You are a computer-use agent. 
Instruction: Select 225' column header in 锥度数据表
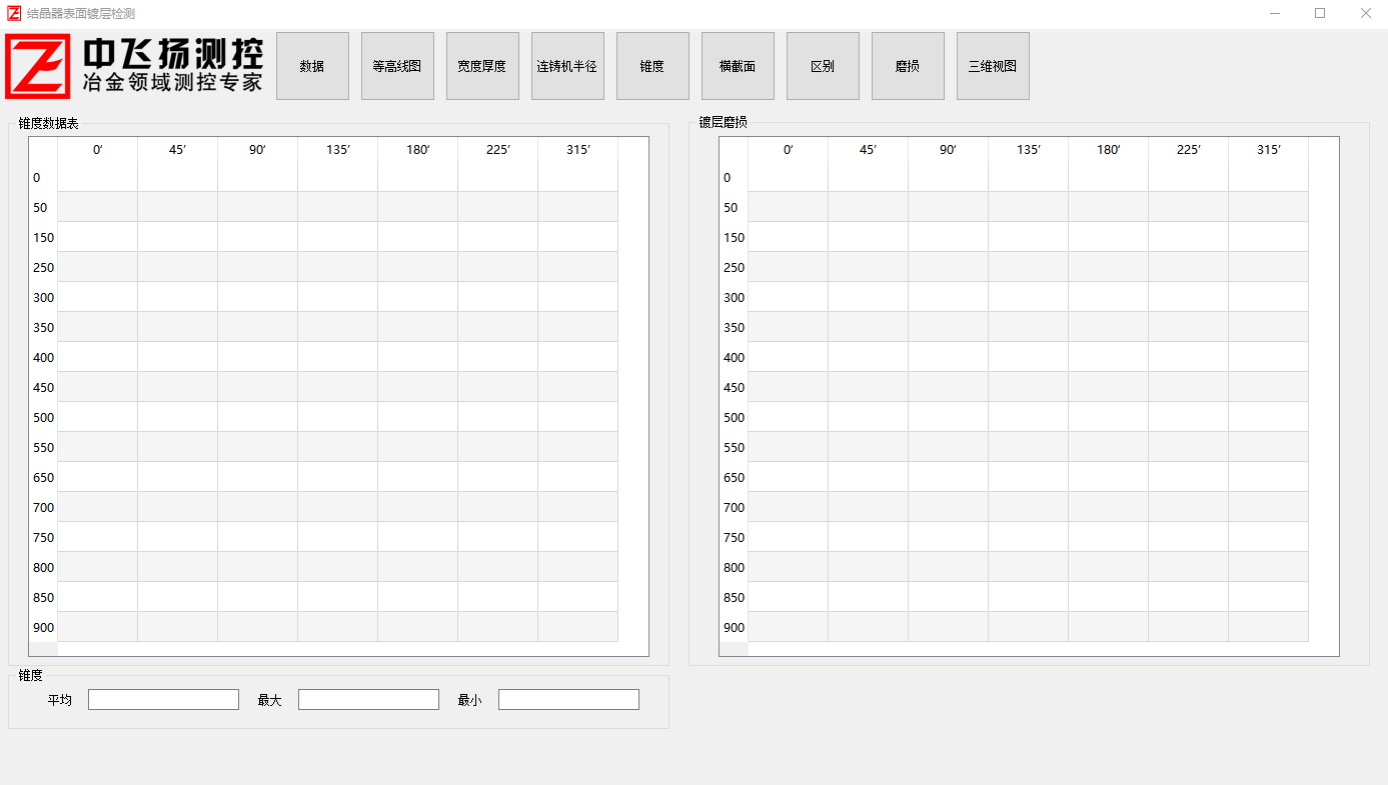498,150
